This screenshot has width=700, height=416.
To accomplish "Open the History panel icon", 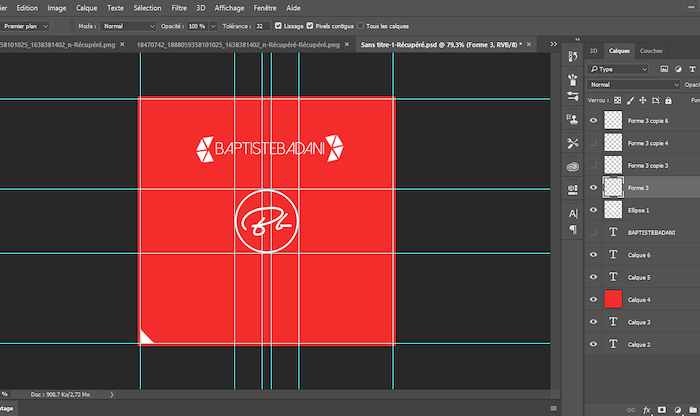I will [573, 56].
